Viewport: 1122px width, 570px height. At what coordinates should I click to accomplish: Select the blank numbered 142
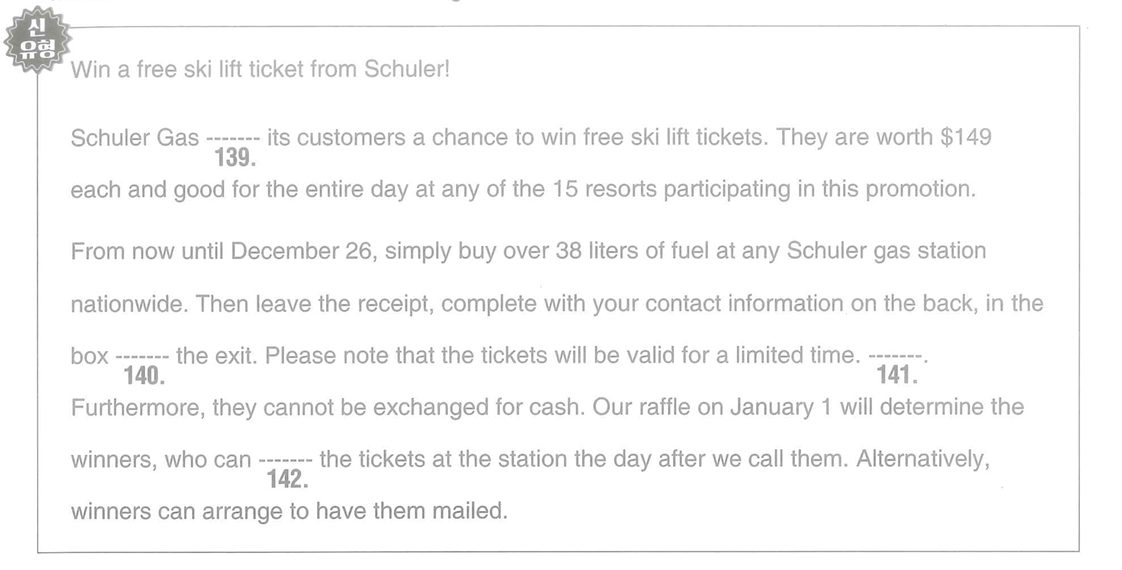coord(286,460)
